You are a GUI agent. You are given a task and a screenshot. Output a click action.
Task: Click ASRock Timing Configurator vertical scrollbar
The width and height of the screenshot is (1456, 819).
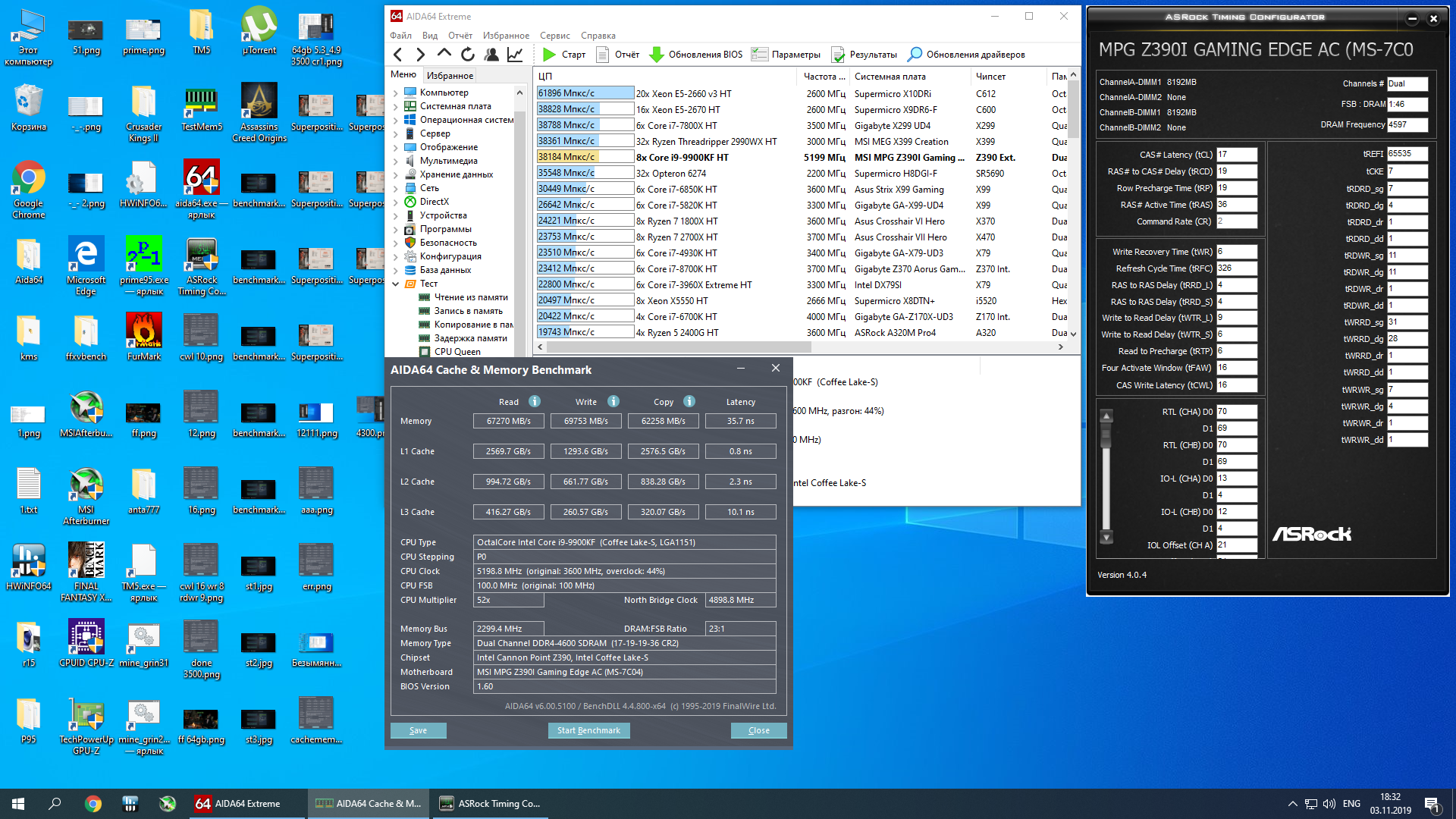point(1106,478)
